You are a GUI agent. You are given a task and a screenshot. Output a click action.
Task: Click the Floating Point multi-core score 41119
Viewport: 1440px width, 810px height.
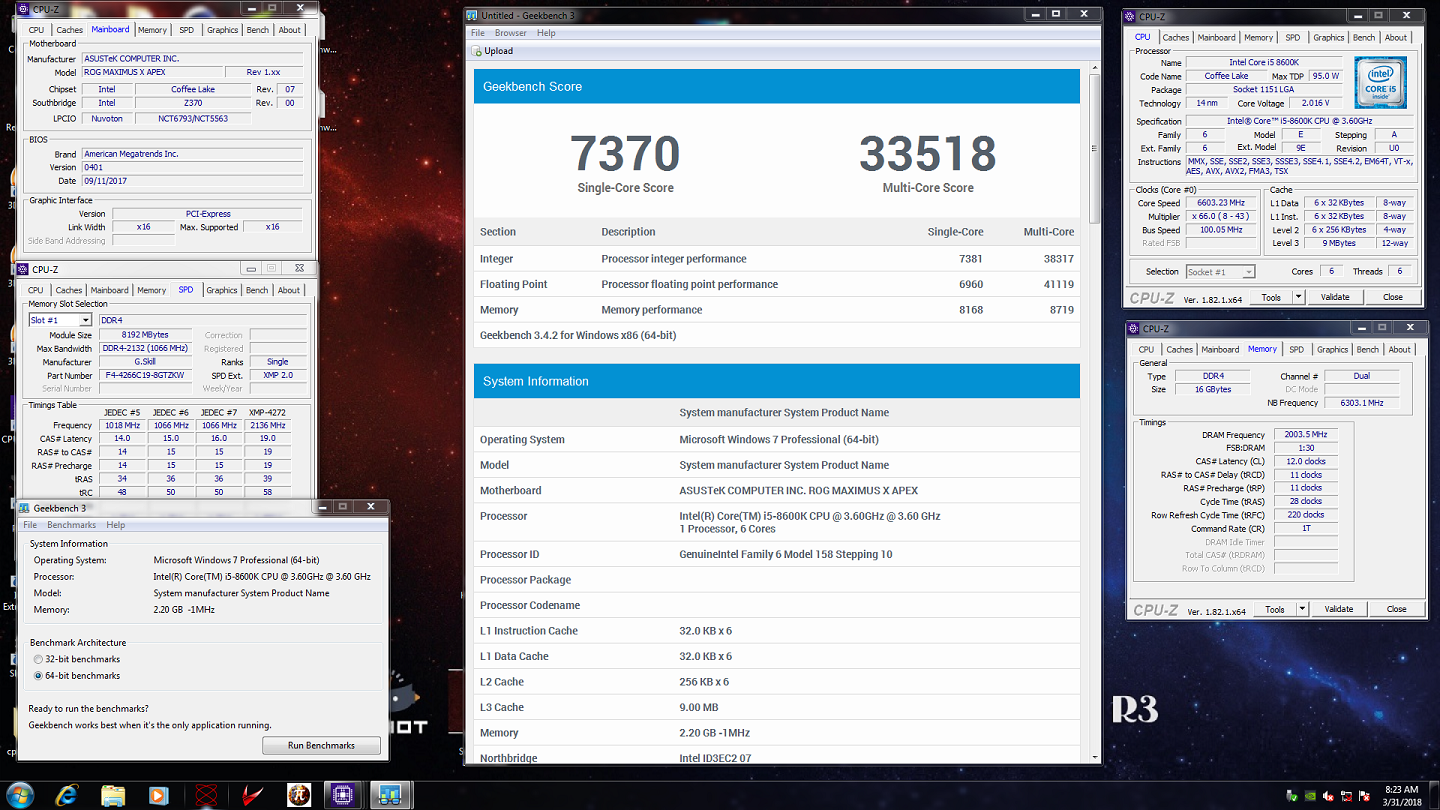click(1057, 284)
